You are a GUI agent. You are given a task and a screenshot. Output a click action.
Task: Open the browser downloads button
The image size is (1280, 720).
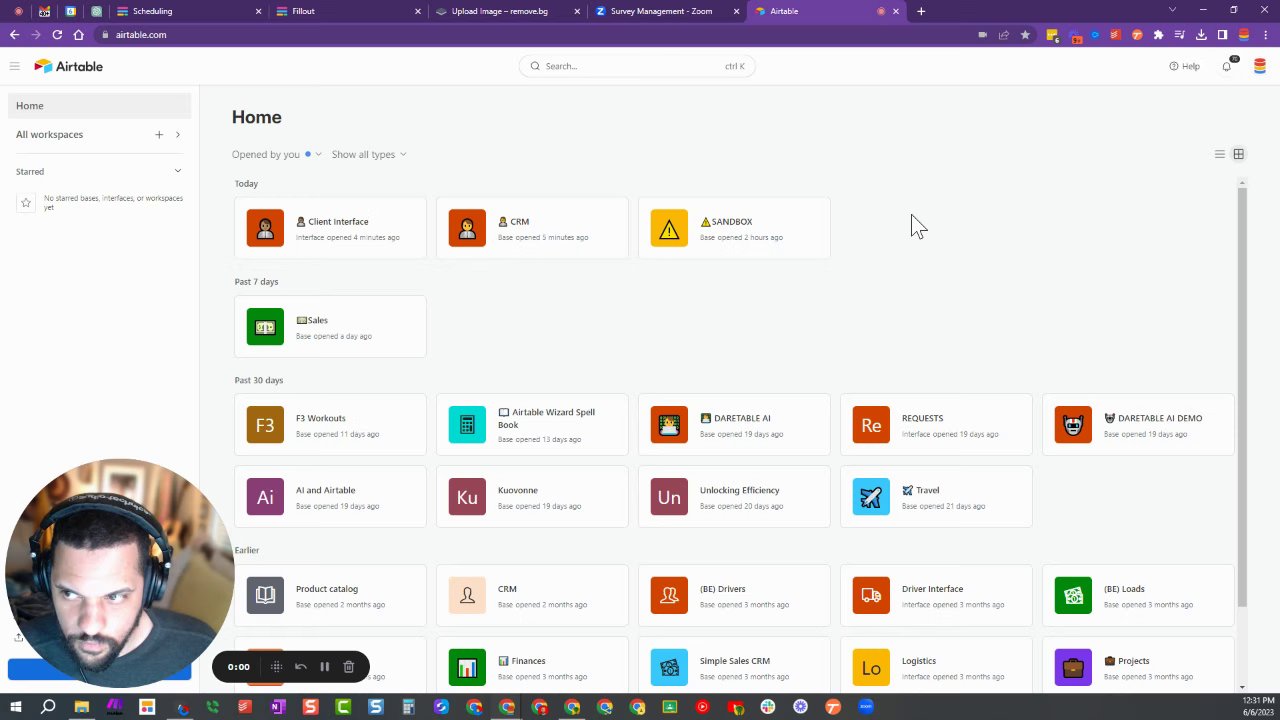pyautogui.click(x=1201, y=35)
